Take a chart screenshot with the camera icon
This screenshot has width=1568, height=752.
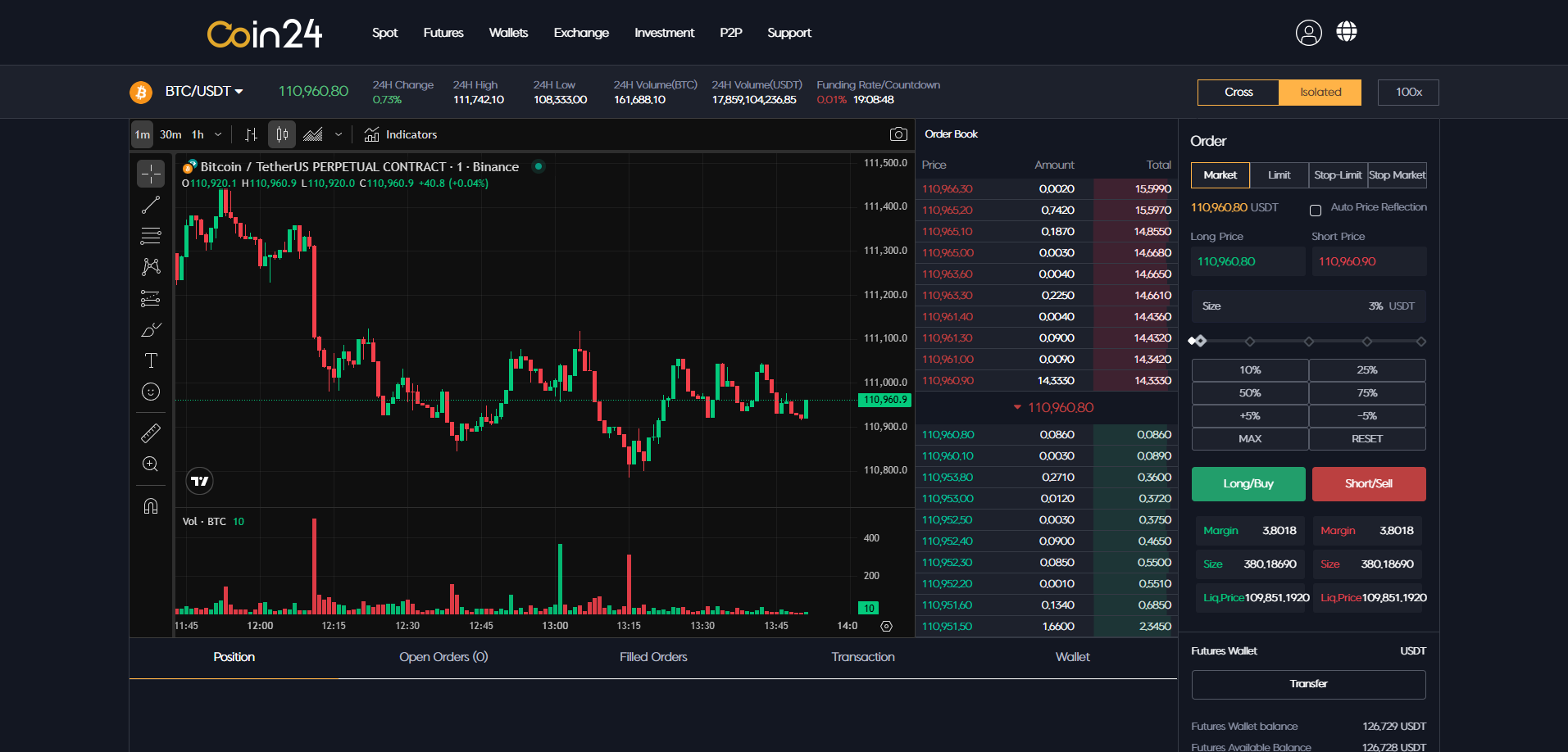[898, 134]
